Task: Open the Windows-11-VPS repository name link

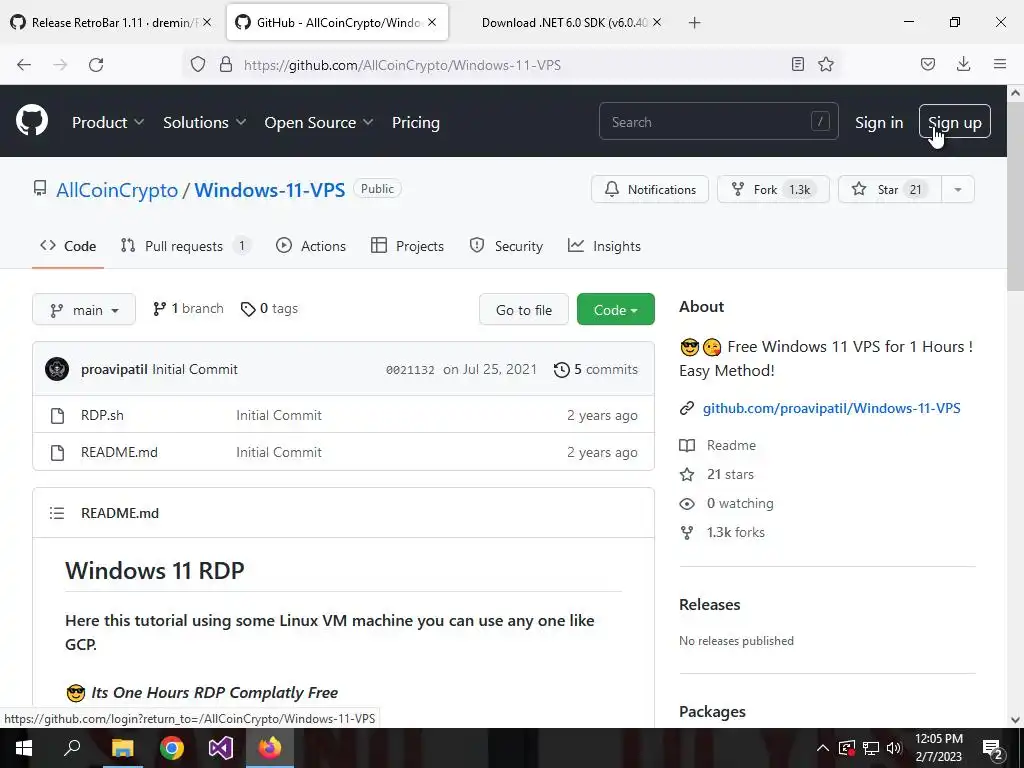Action: (270, 190)
